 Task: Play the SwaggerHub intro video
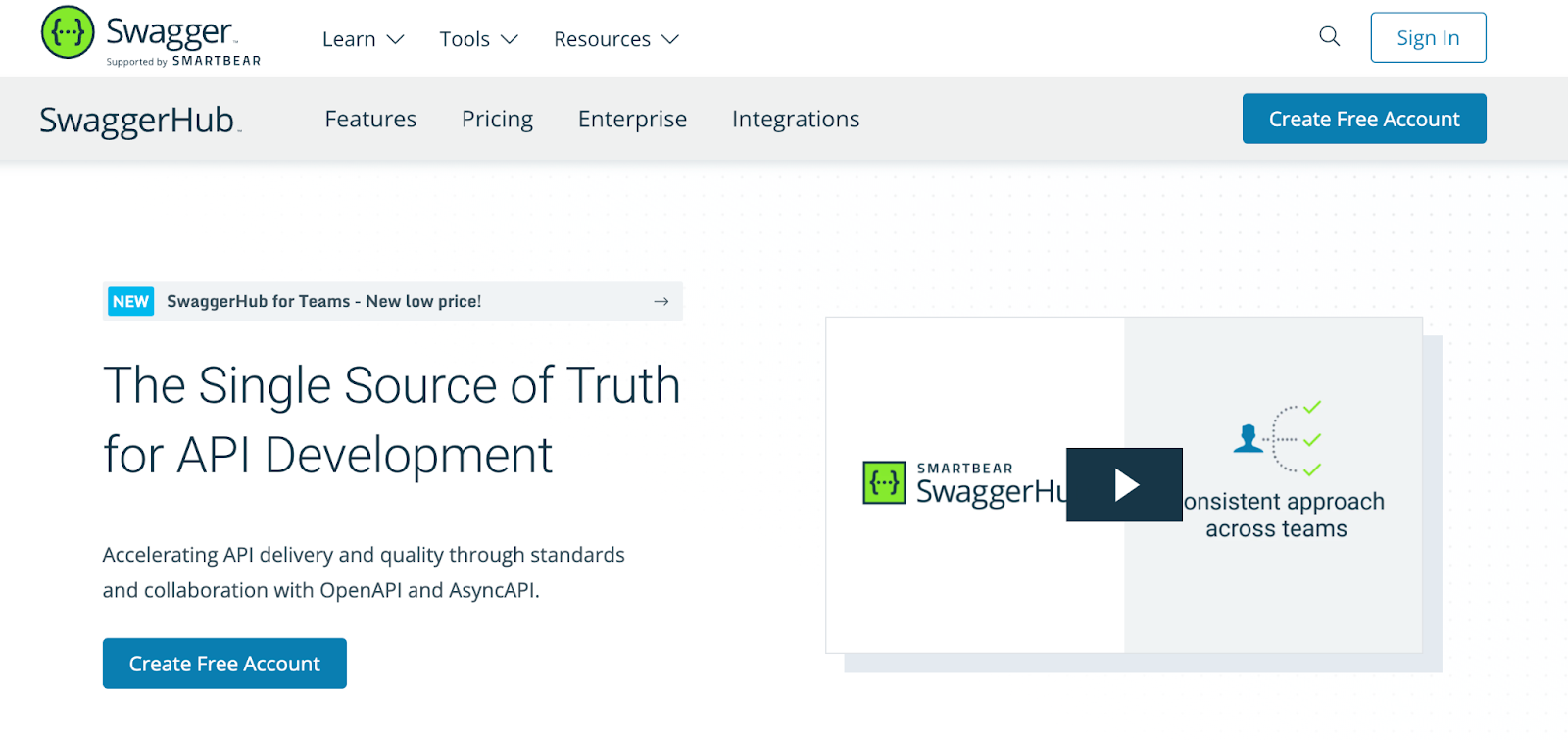click(x=1124, y=484)
